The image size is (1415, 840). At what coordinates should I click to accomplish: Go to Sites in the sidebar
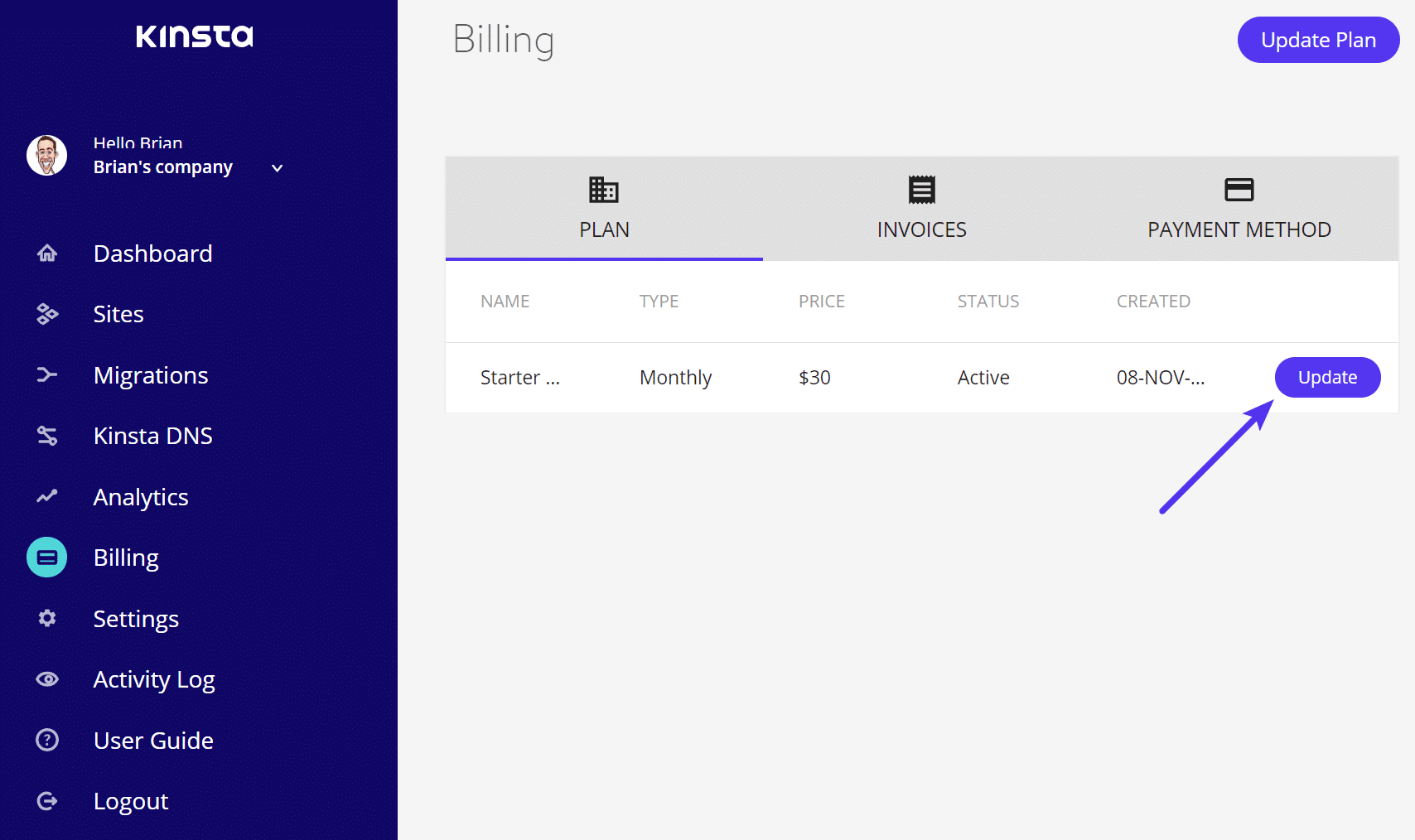118,314
